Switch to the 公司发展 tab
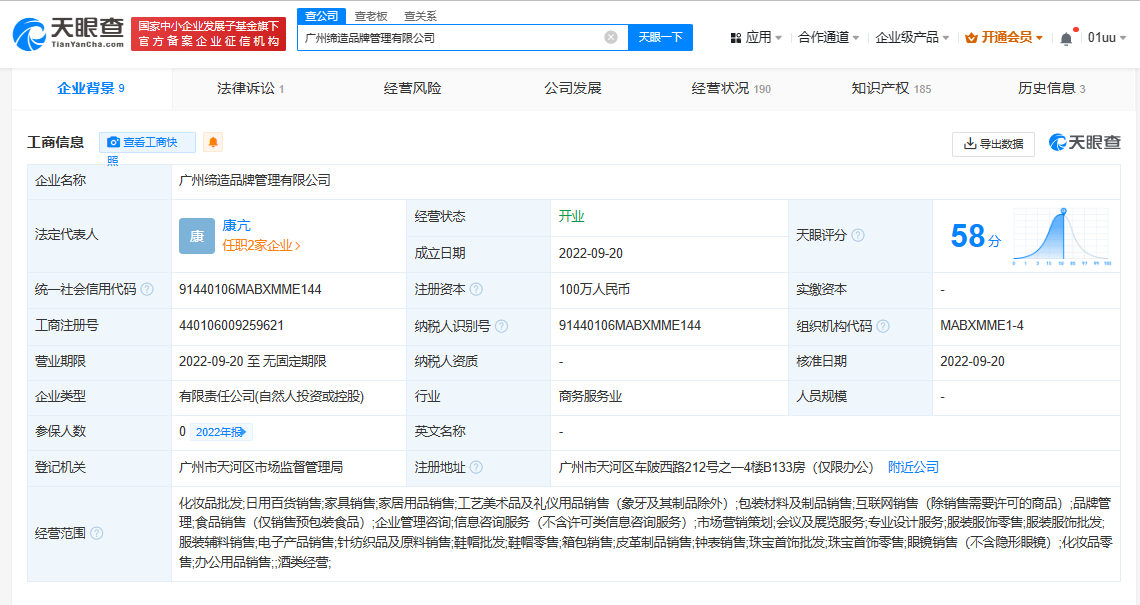The image size is (1140, 605). point(573,89)
